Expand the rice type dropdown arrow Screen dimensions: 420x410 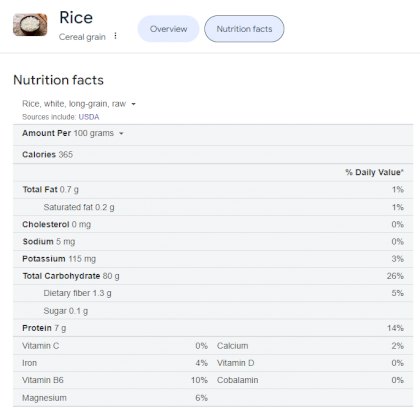133,104
